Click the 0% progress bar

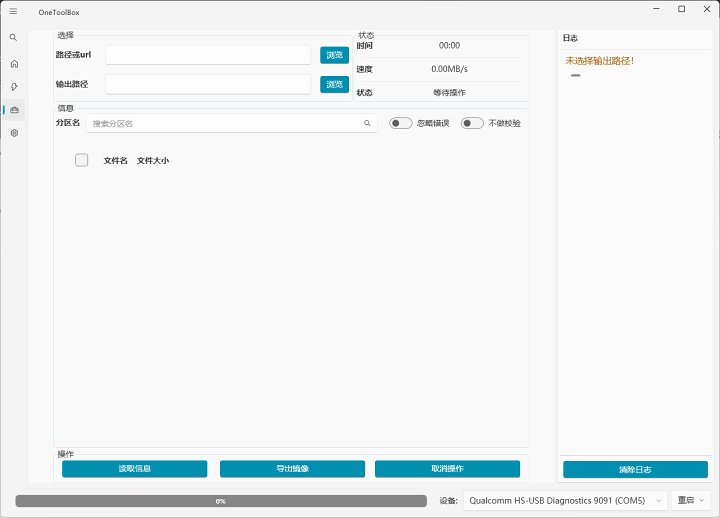pyautogui.click(x=220, y=500)
